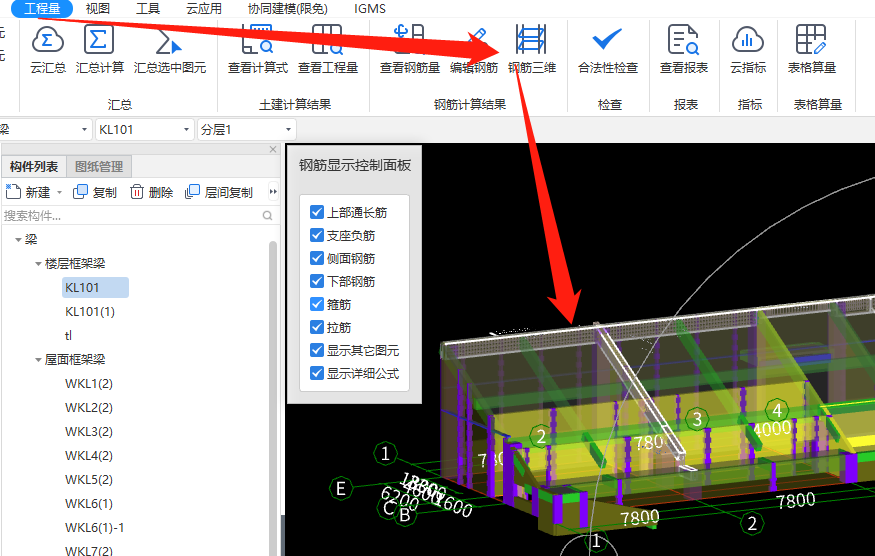The width and height of the screenshot is (875, 556).
Task: Select tl beam in component tree
Action: coord(68,335)
